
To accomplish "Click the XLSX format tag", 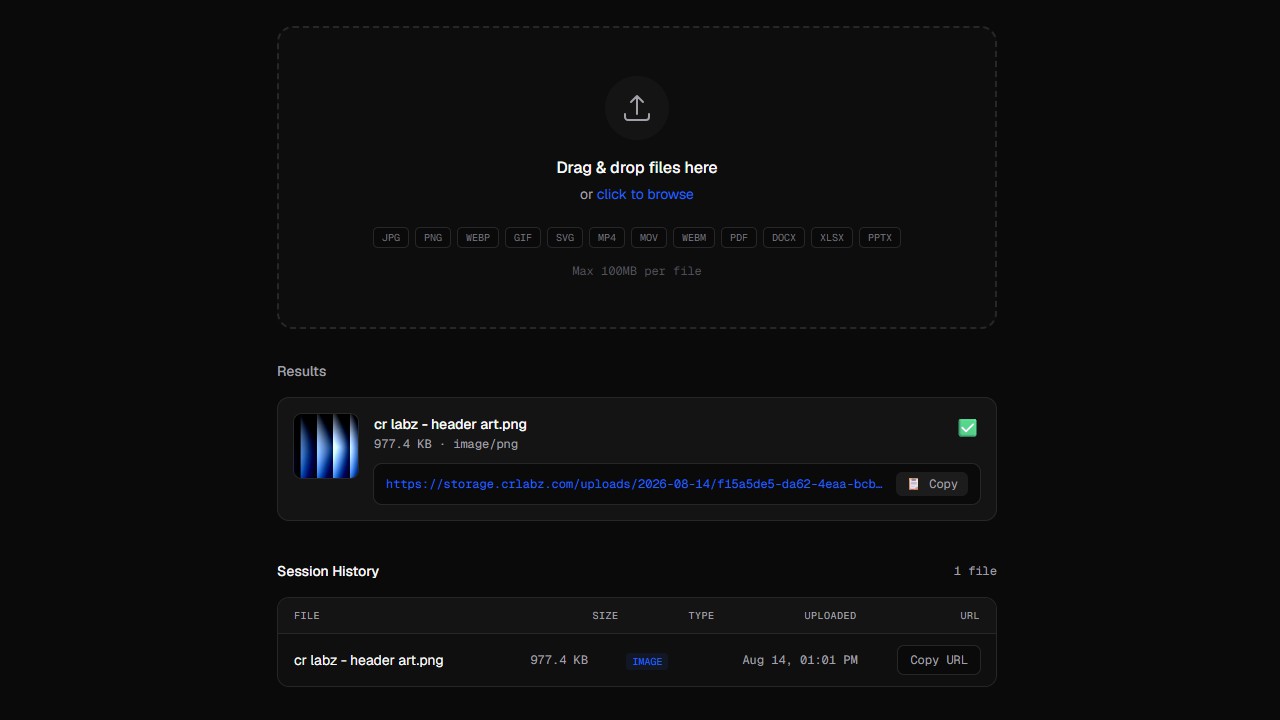I will click(832, 238).
